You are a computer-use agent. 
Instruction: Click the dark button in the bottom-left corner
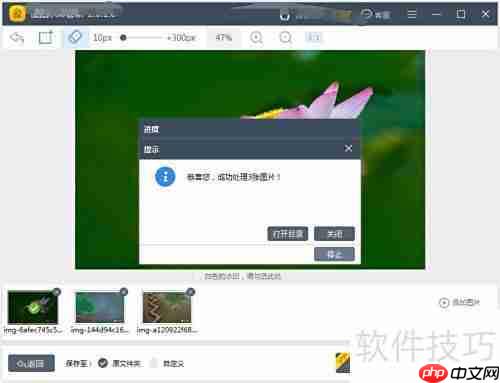coord(31,363)
